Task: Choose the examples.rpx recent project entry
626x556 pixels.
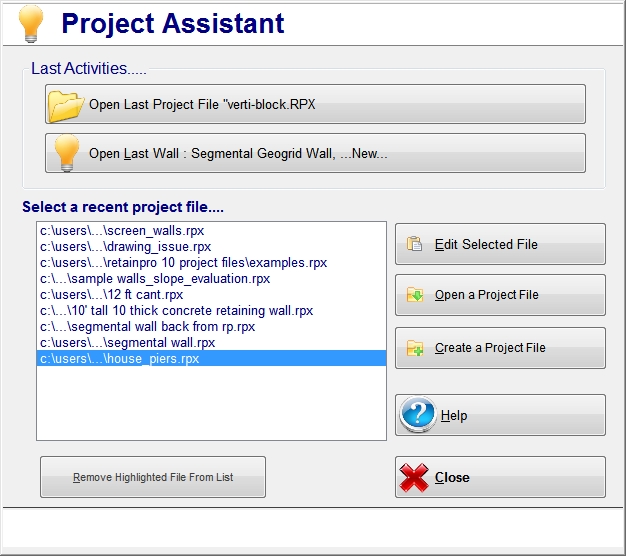Action: [183, 263]
